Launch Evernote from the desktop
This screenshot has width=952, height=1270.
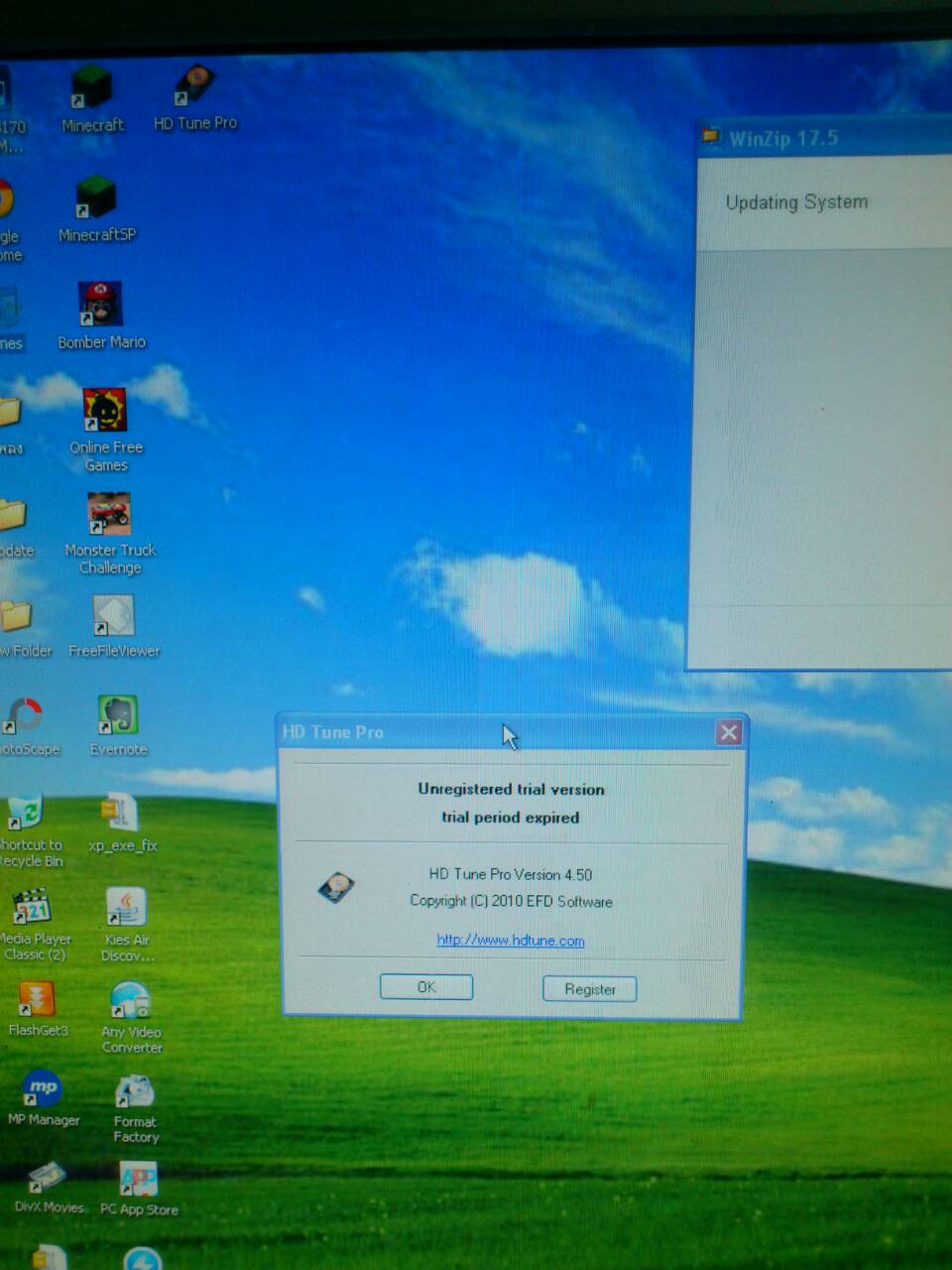118,716
